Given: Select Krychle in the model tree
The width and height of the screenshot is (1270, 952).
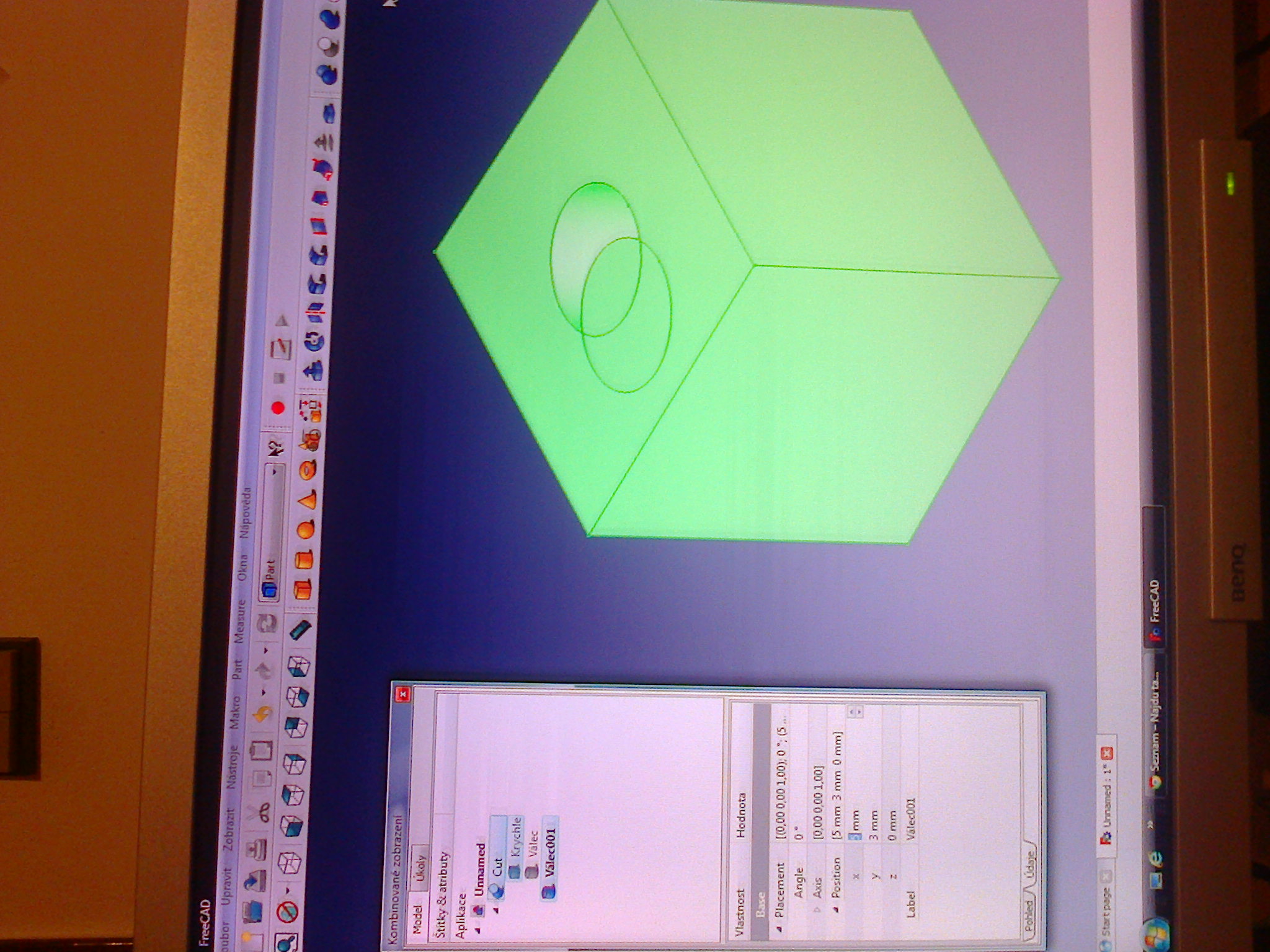Looking at the screenshot, I should (x=515, y=838).
